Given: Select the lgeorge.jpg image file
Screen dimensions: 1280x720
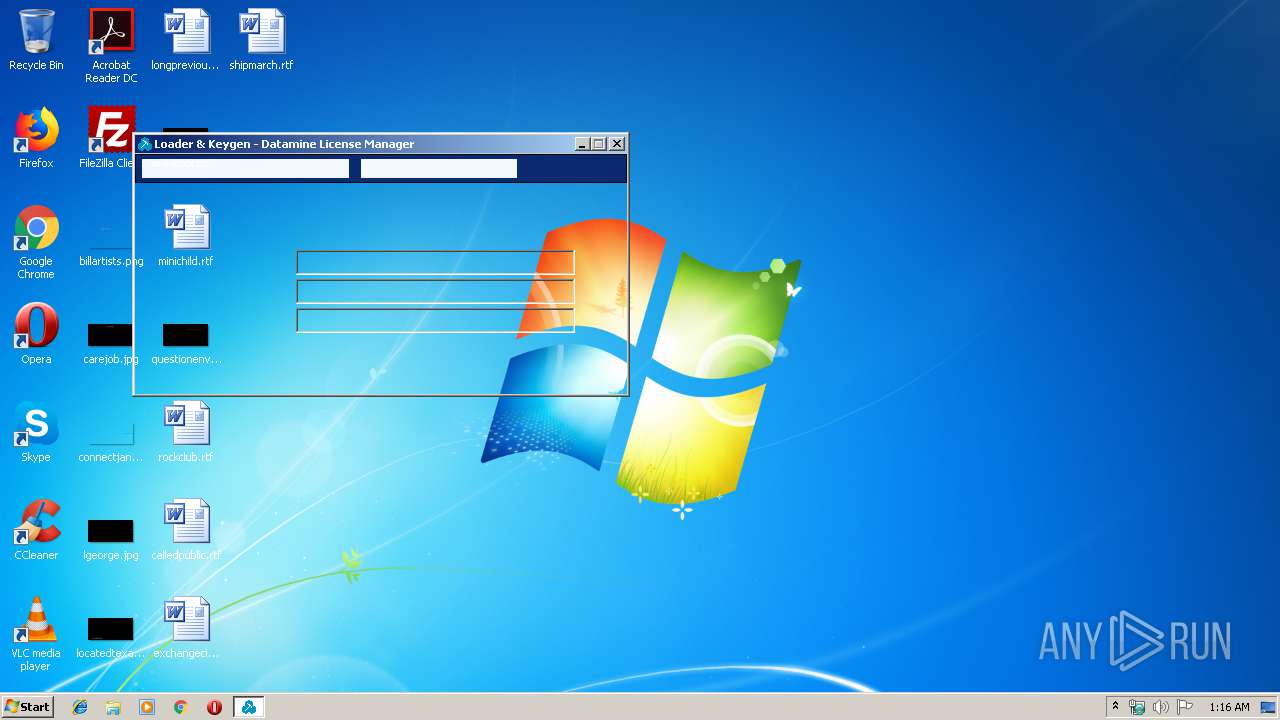Looking at the screenshot, I should pos(111,538).
